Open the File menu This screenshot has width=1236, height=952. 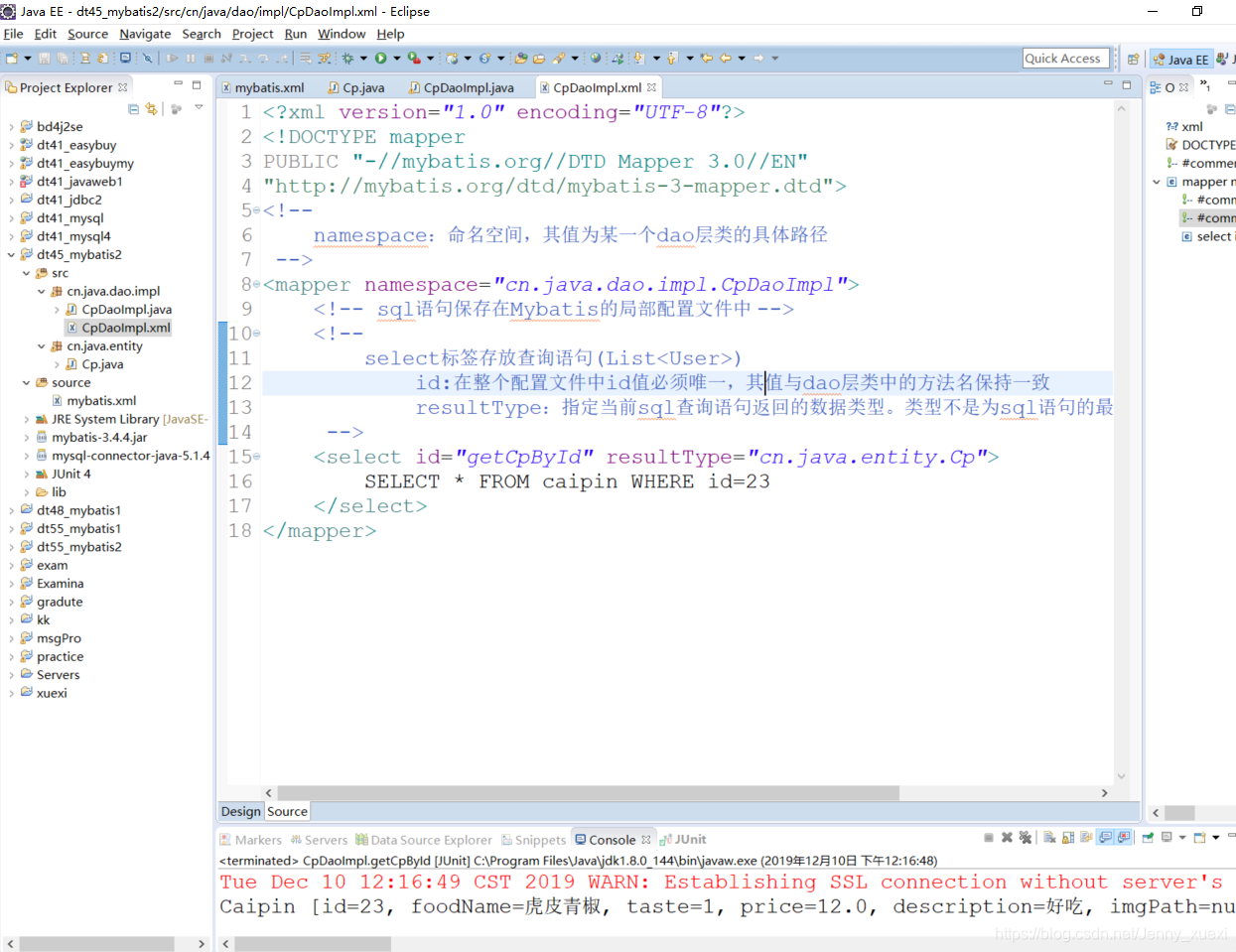pos(14,34)
